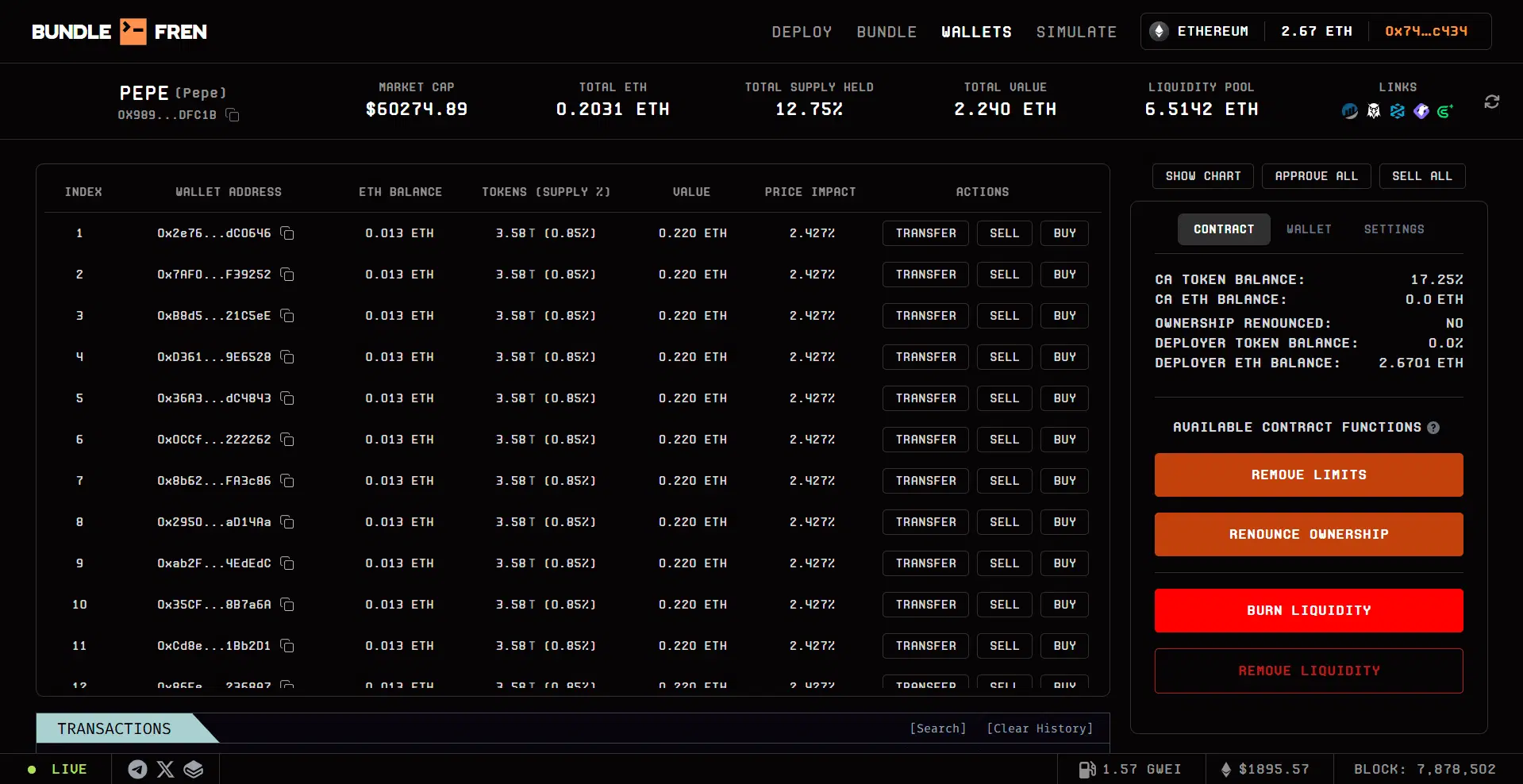The height and width of the screenshot is (784, 1523).
Task: Copy wallet address 0x7AF0...F39252
Action: click(x=287, y=275)
